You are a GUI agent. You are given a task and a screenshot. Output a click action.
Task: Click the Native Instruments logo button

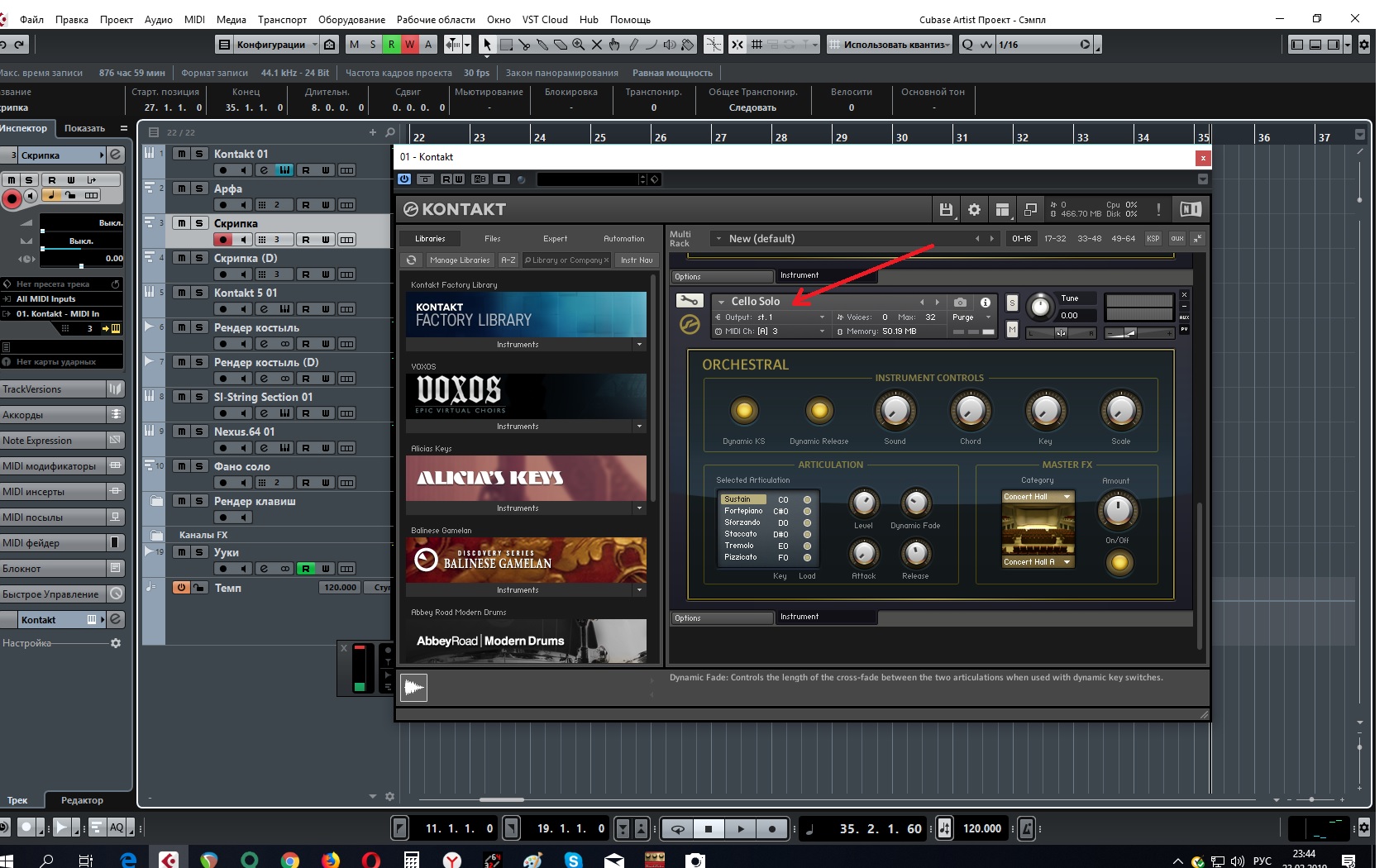[1191, 209]
